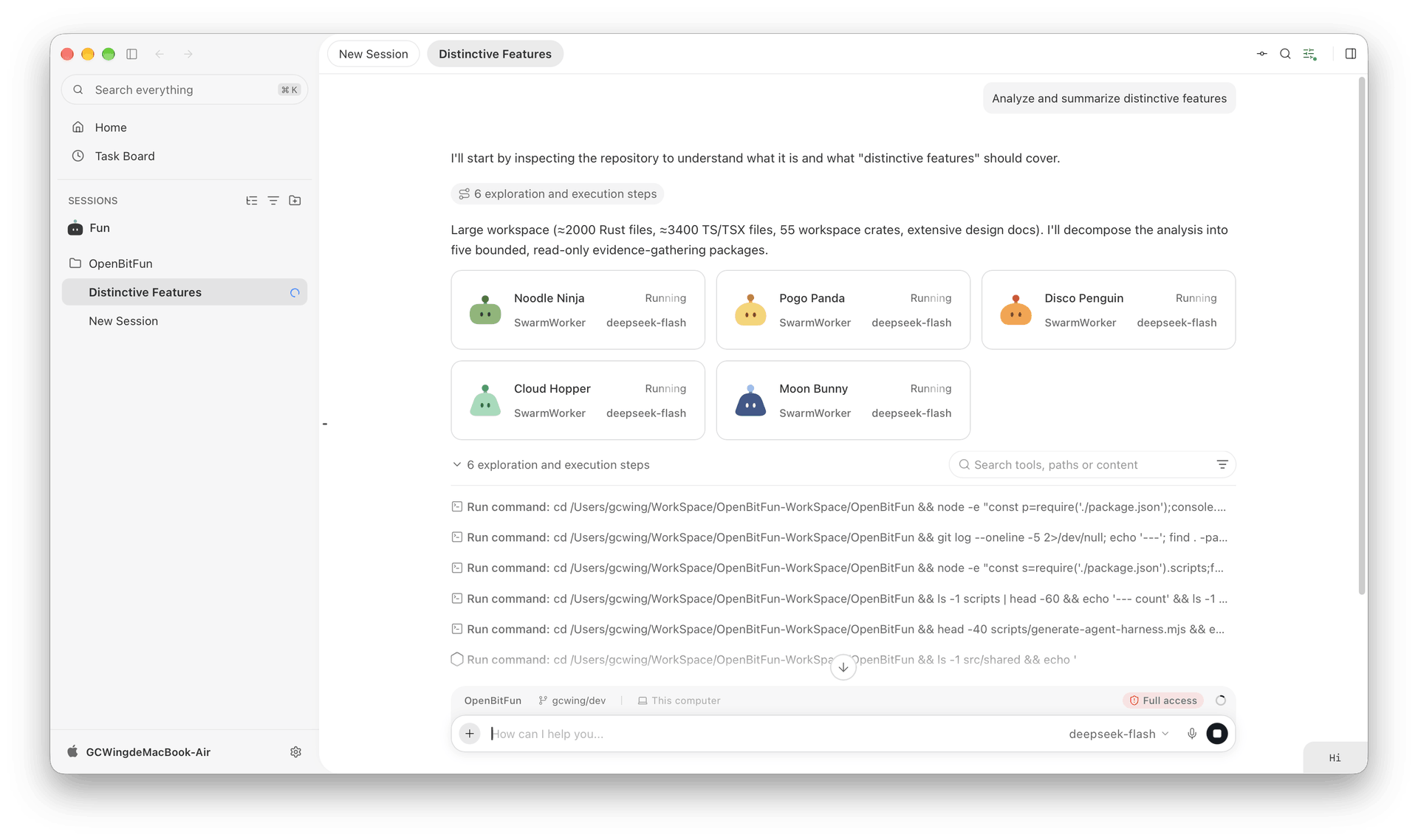Select Distinctive Features session in sidebar
This screenshot has width=1418, height=840.
point(185,292)
